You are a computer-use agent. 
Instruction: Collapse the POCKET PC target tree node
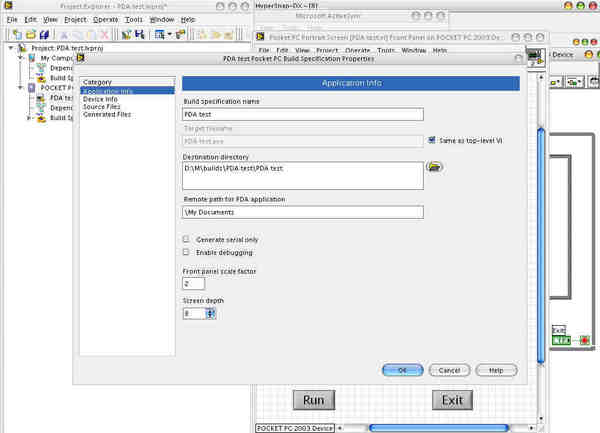[20, 88]
